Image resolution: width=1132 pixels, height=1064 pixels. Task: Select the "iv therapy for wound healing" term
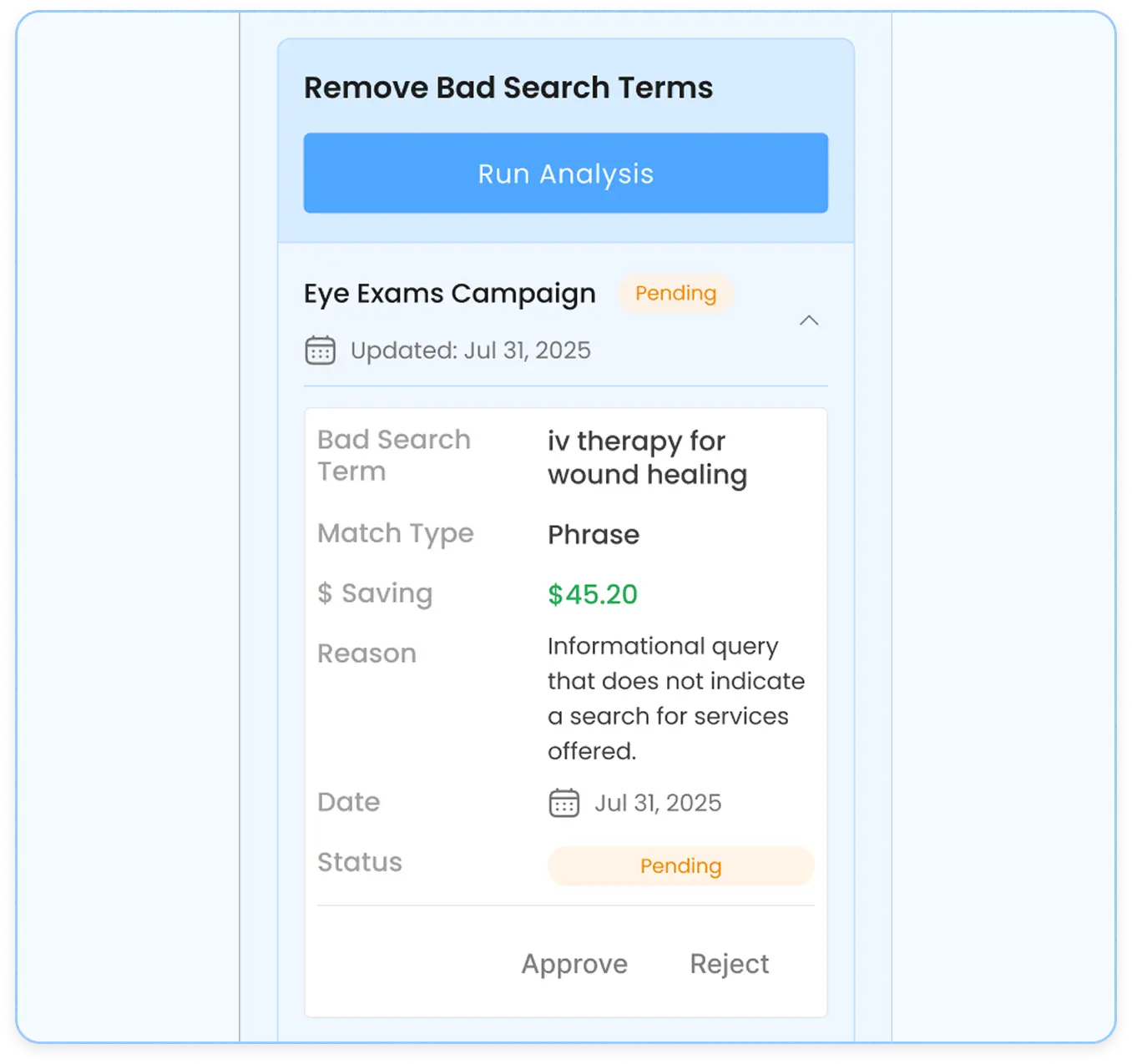[x=647, y=457]
